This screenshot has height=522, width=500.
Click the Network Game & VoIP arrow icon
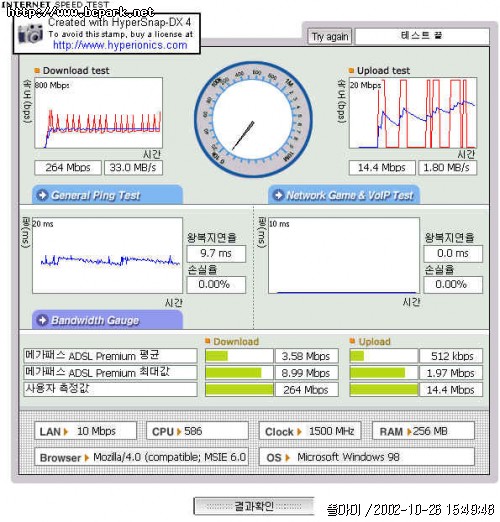tap(279, 195)
